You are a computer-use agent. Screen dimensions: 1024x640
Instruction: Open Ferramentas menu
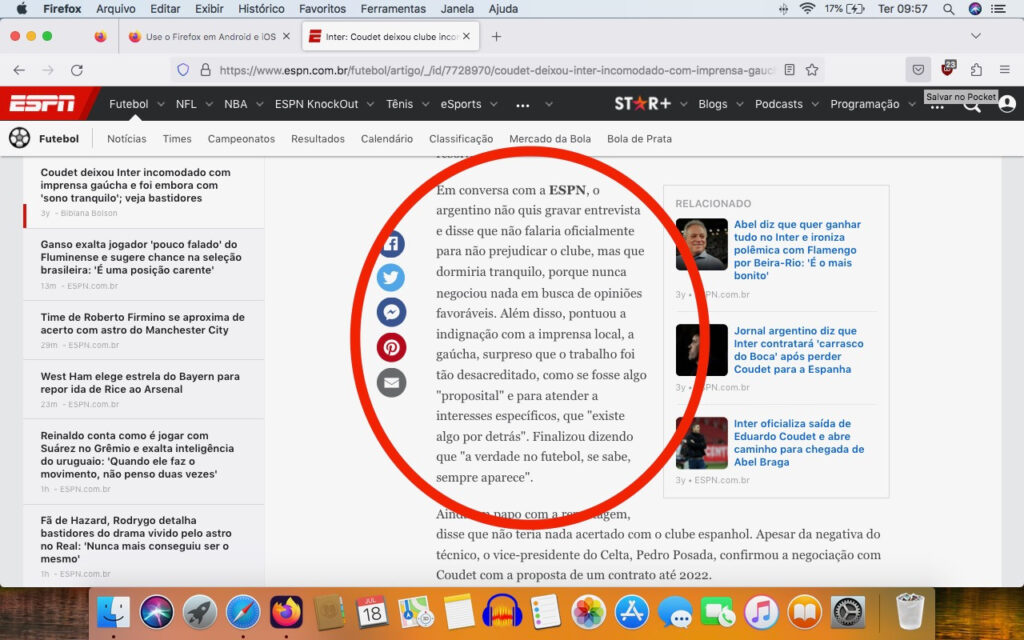tap(392, 9)
